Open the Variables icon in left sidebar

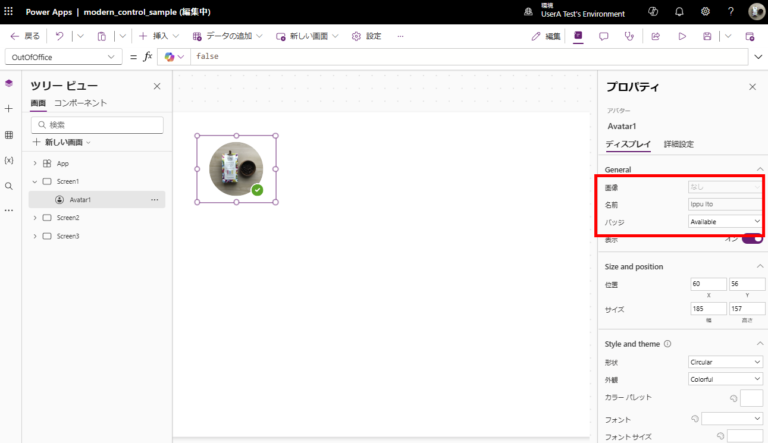pyautogui.click(x=9, y=160)
